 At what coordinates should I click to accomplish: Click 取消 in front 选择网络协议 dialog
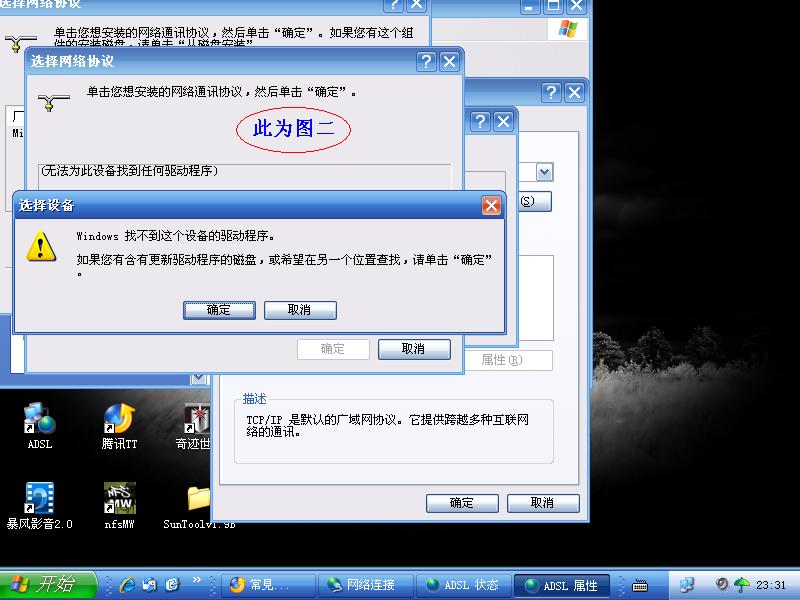pos(414,349)
